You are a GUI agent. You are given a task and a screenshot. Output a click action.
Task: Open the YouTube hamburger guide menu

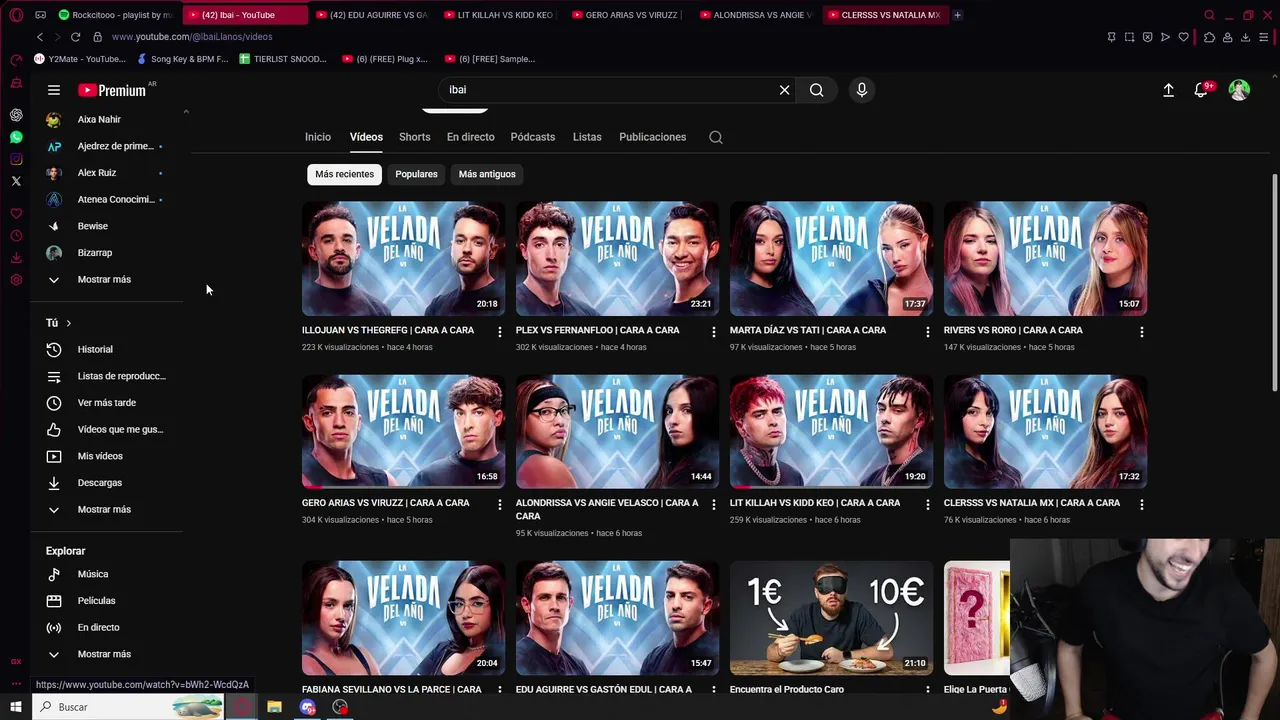click(54, 90)
